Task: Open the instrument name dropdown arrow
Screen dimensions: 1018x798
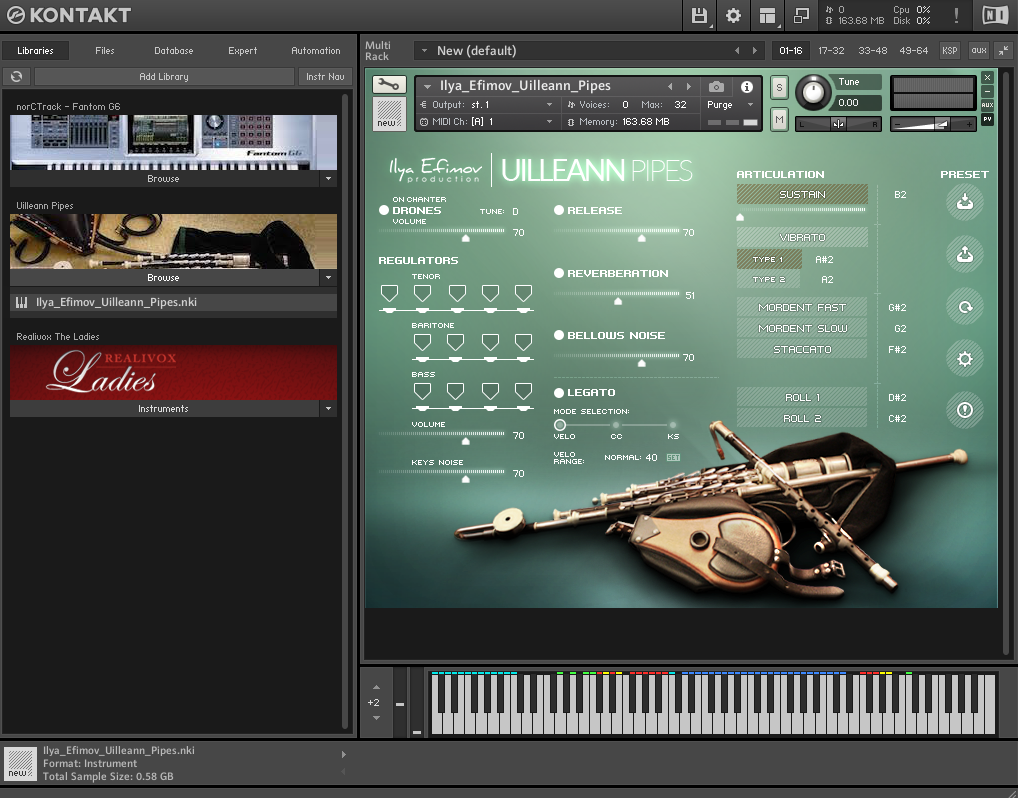Action: (x=427, y=86)
